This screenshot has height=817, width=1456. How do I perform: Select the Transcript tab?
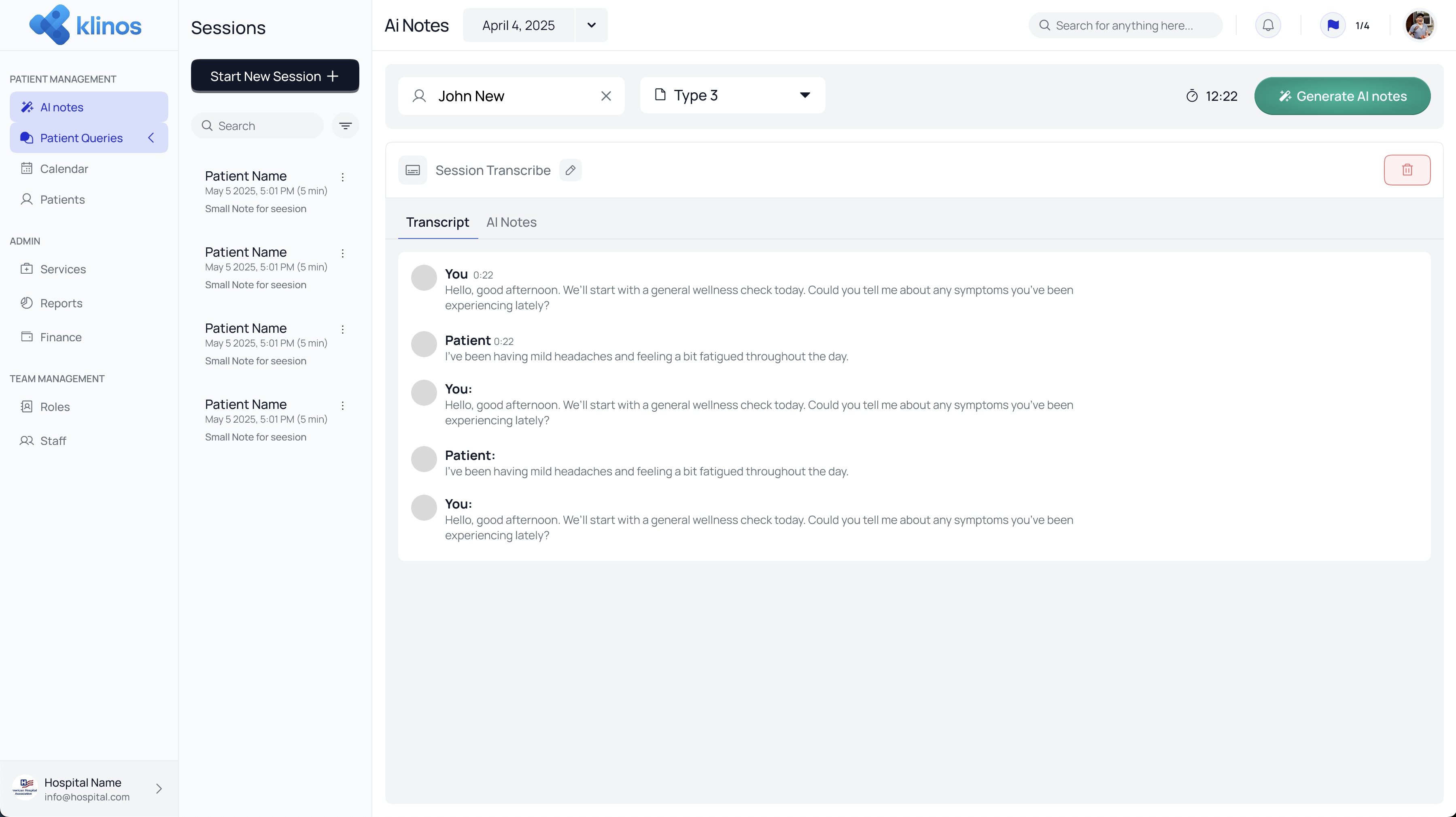click(x=437, y=221)
